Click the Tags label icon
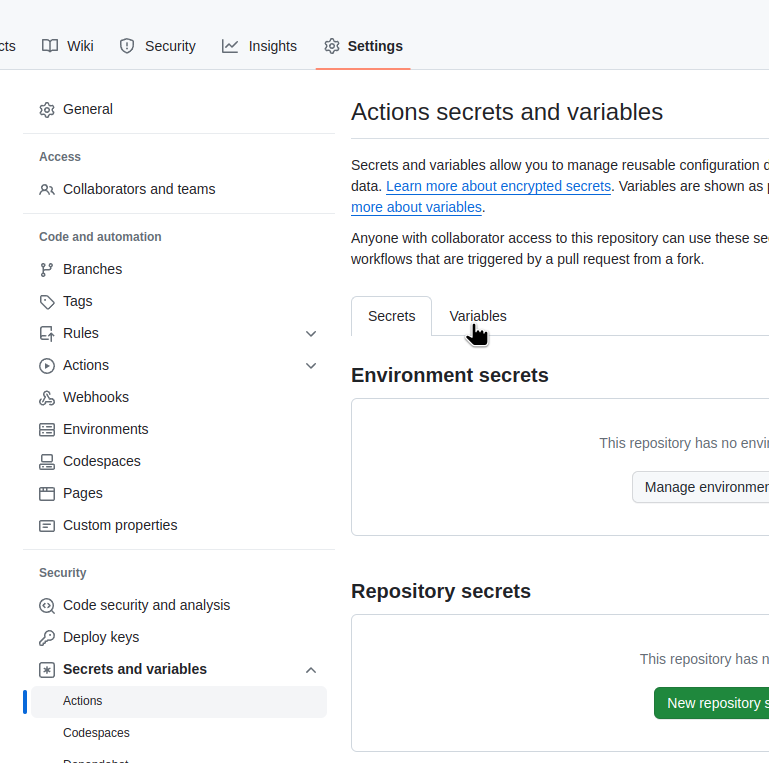Viewport: 769px width, 763px height. click(x=47, y=302)
